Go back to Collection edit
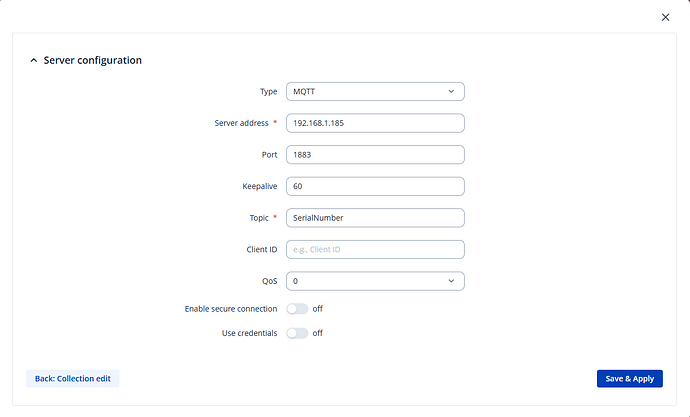 click(73, 379)
